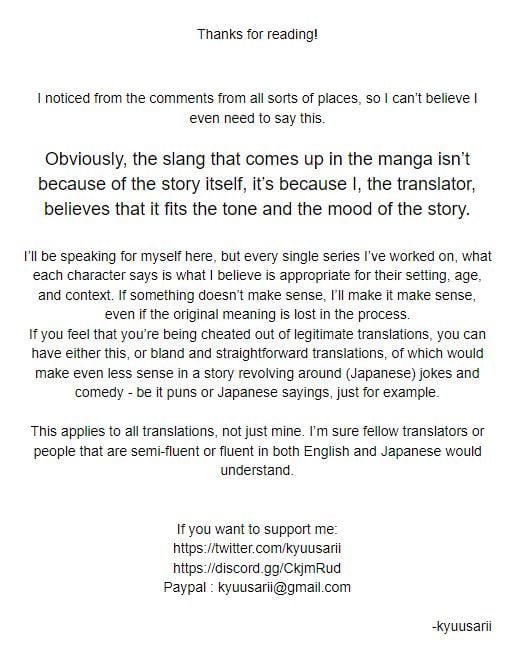The height and width of the screenshot is (655, 518).
Task: Click 'If you feel that you're being cheated' line
Action: [x=257, y=334]
